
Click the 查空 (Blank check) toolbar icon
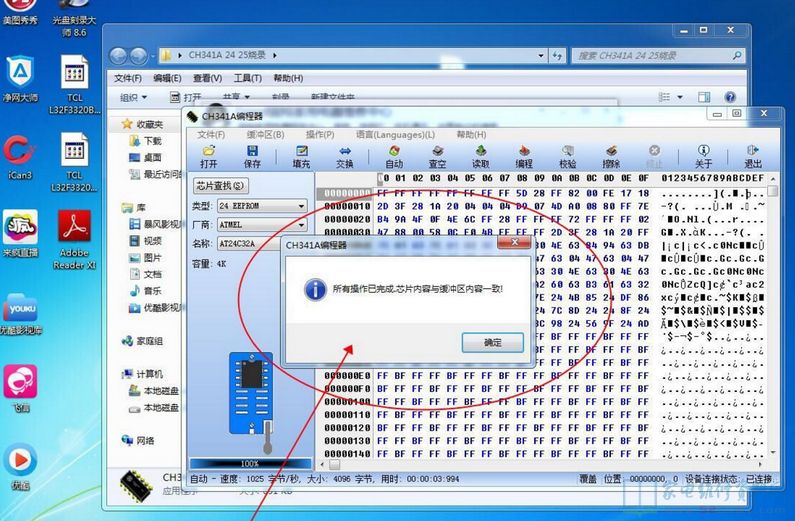click(x=438, y=157)
